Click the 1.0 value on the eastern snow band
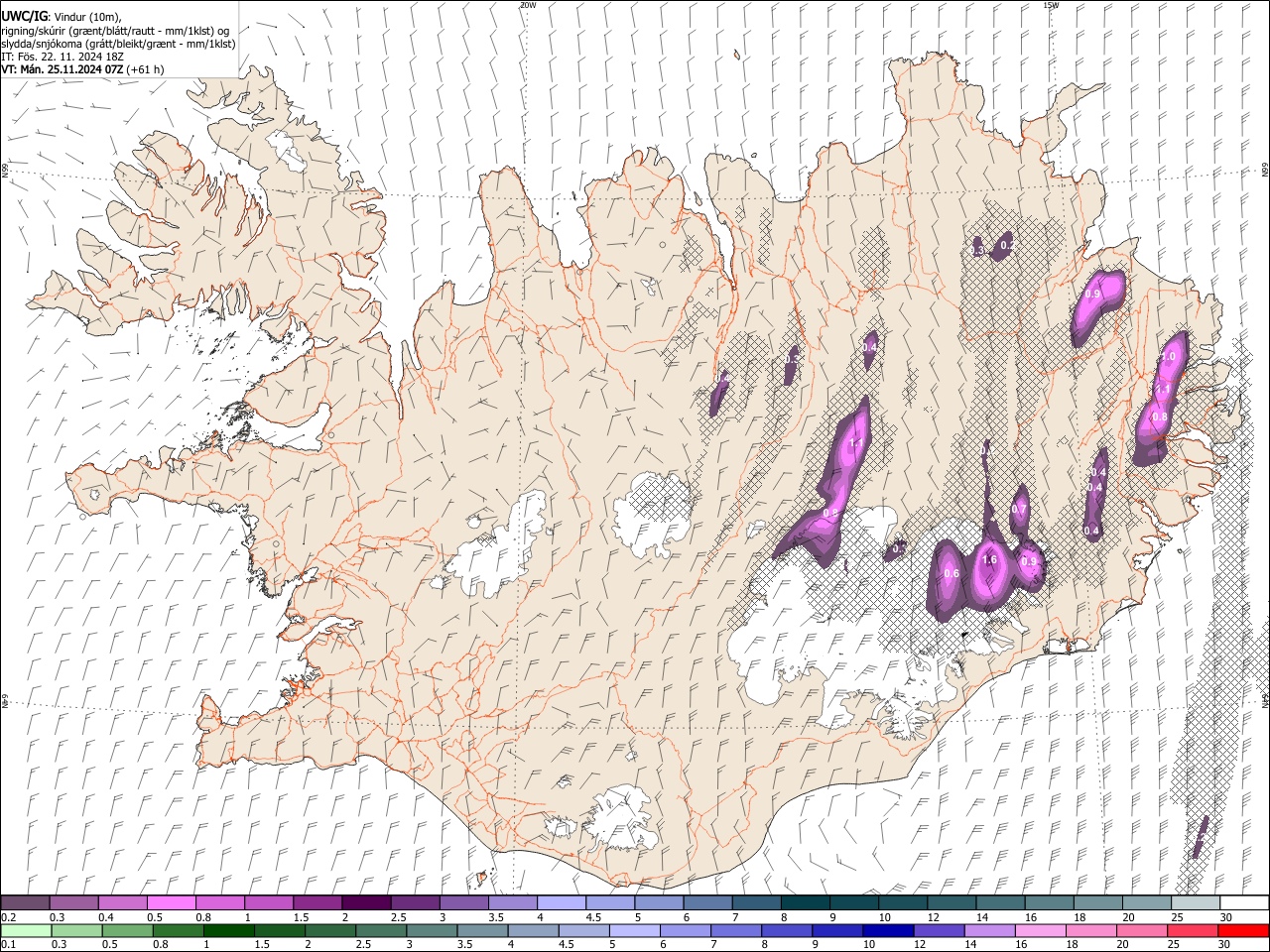1270x952 pixels. [x=1168, y=356]
